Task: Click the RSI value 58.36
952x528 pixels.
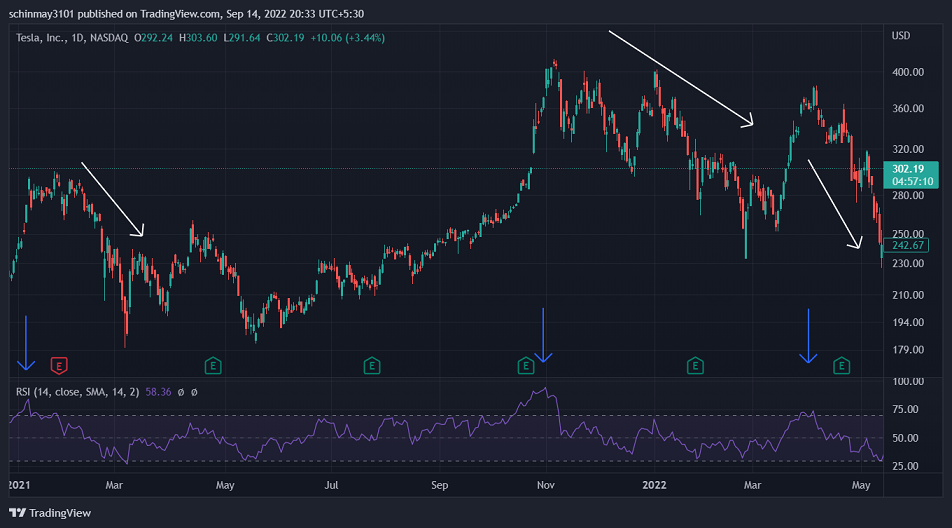Action: (x=158, y=392)
